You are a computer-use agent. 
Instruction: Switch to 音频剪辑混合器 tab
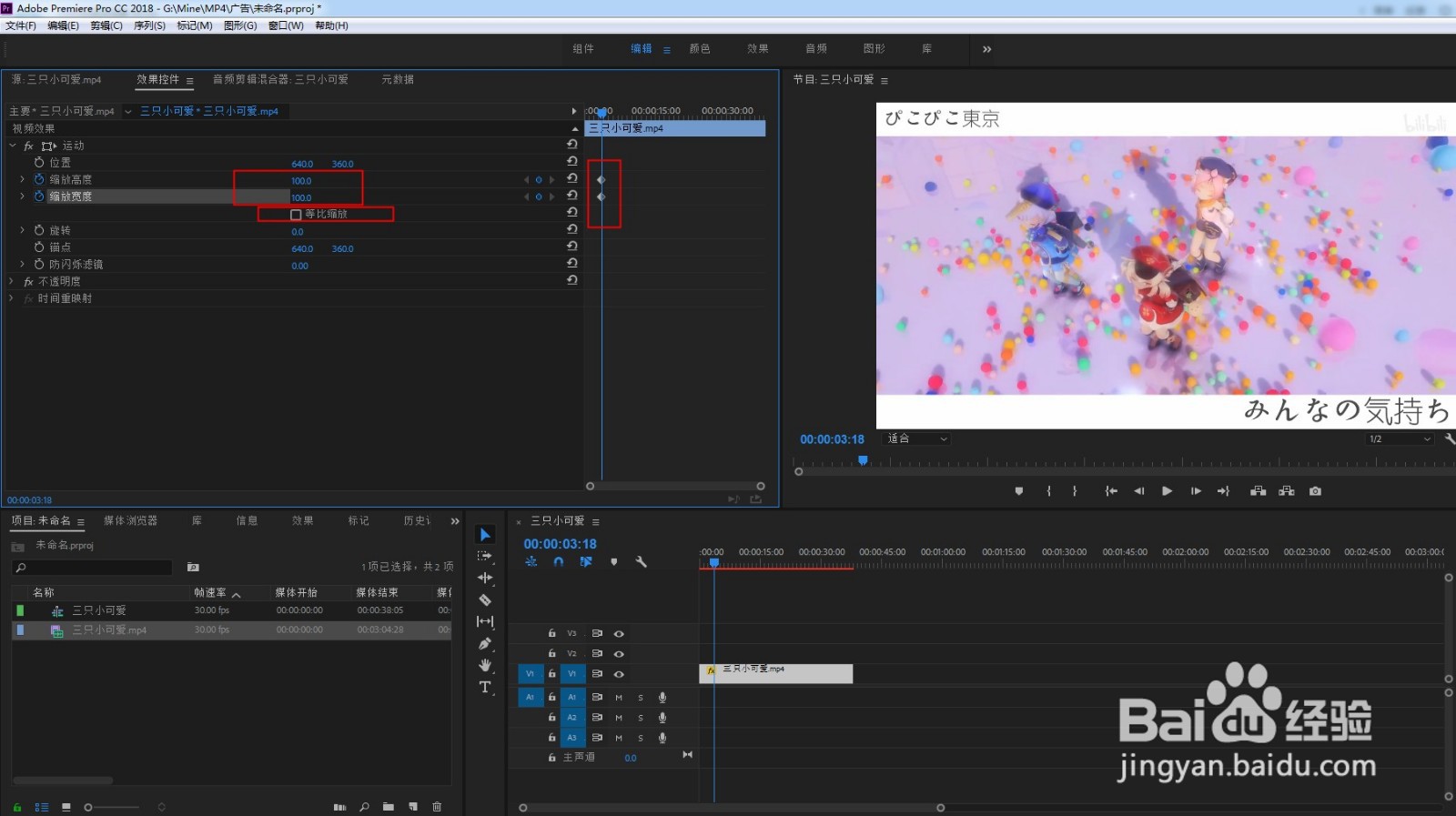280,79
